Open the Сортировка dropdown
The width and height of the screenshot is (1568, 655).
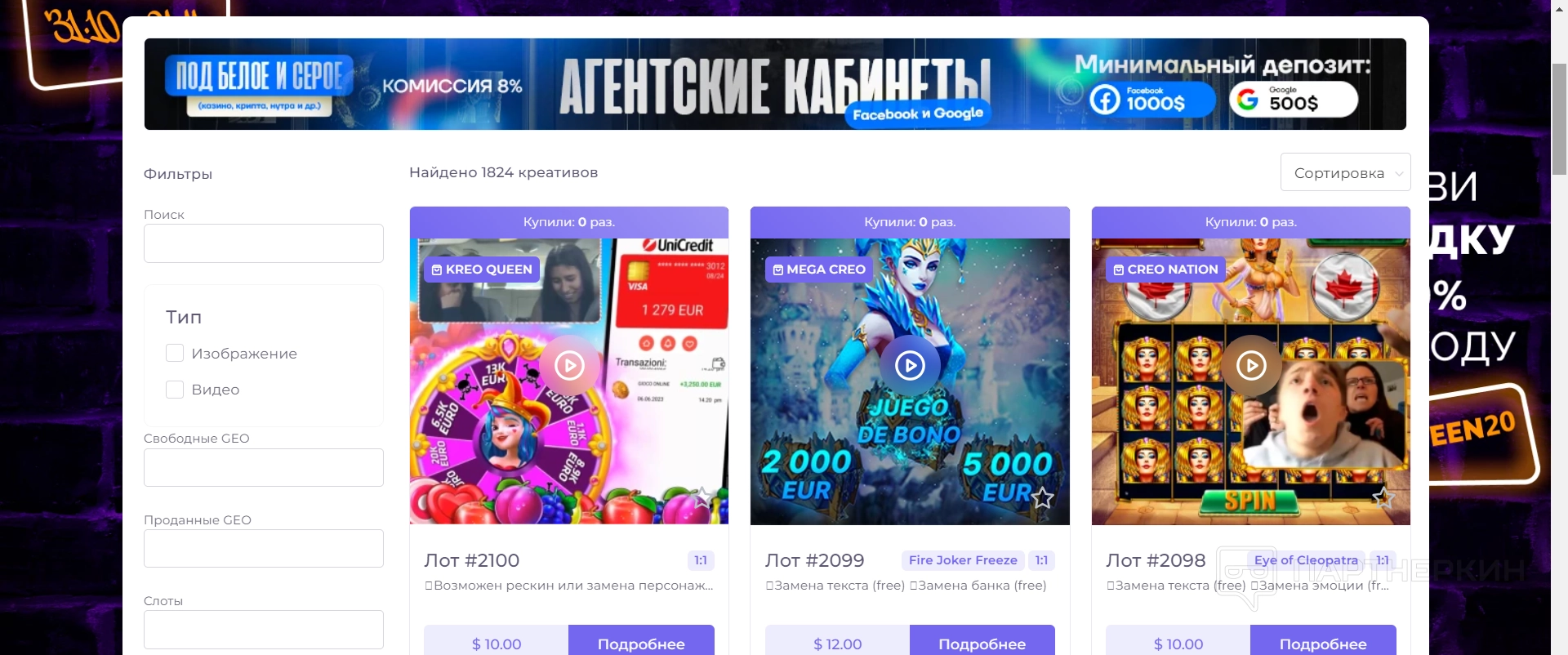pyautogui.click(x=1345, y=172)
